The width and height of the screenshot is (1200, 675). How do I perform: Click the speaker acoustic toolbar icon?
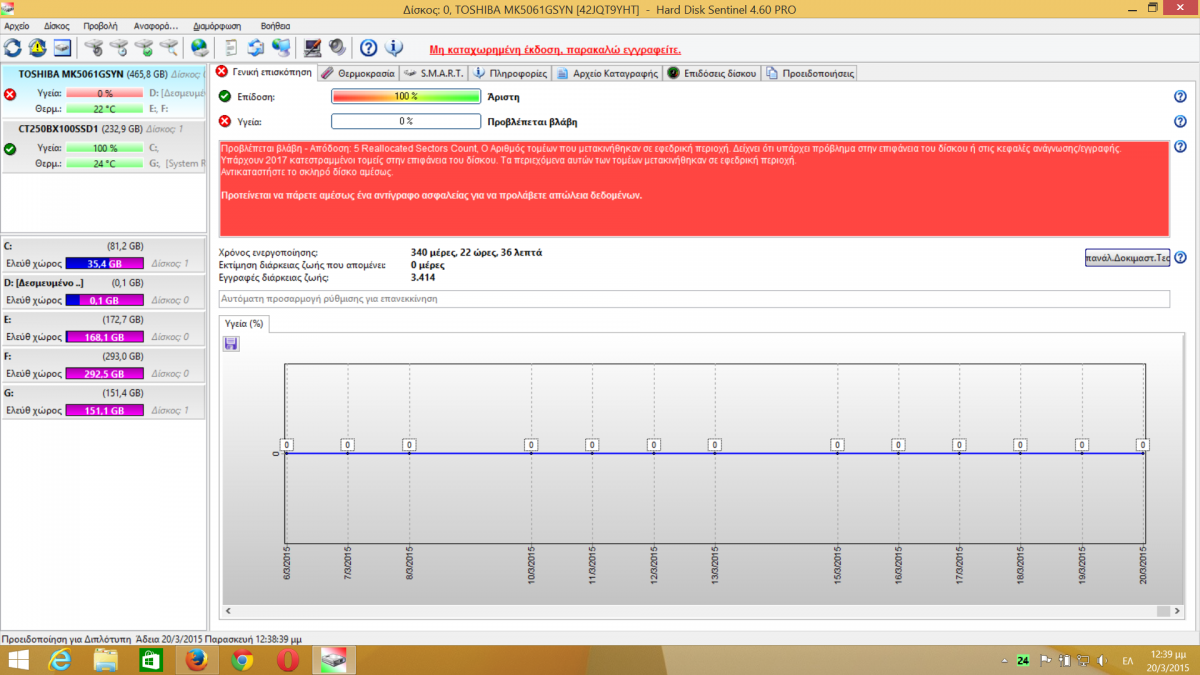coord(337,47)
